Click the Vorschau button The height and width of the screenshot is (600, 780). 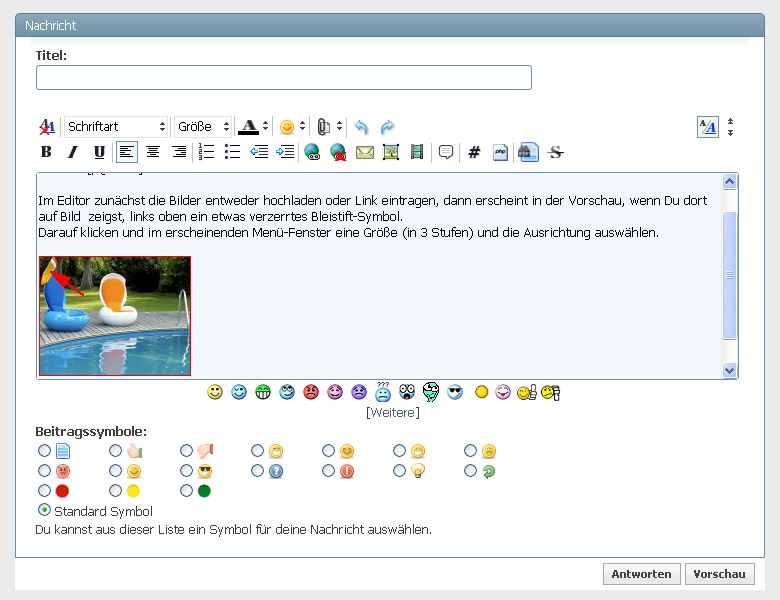[x=719, y=574]
